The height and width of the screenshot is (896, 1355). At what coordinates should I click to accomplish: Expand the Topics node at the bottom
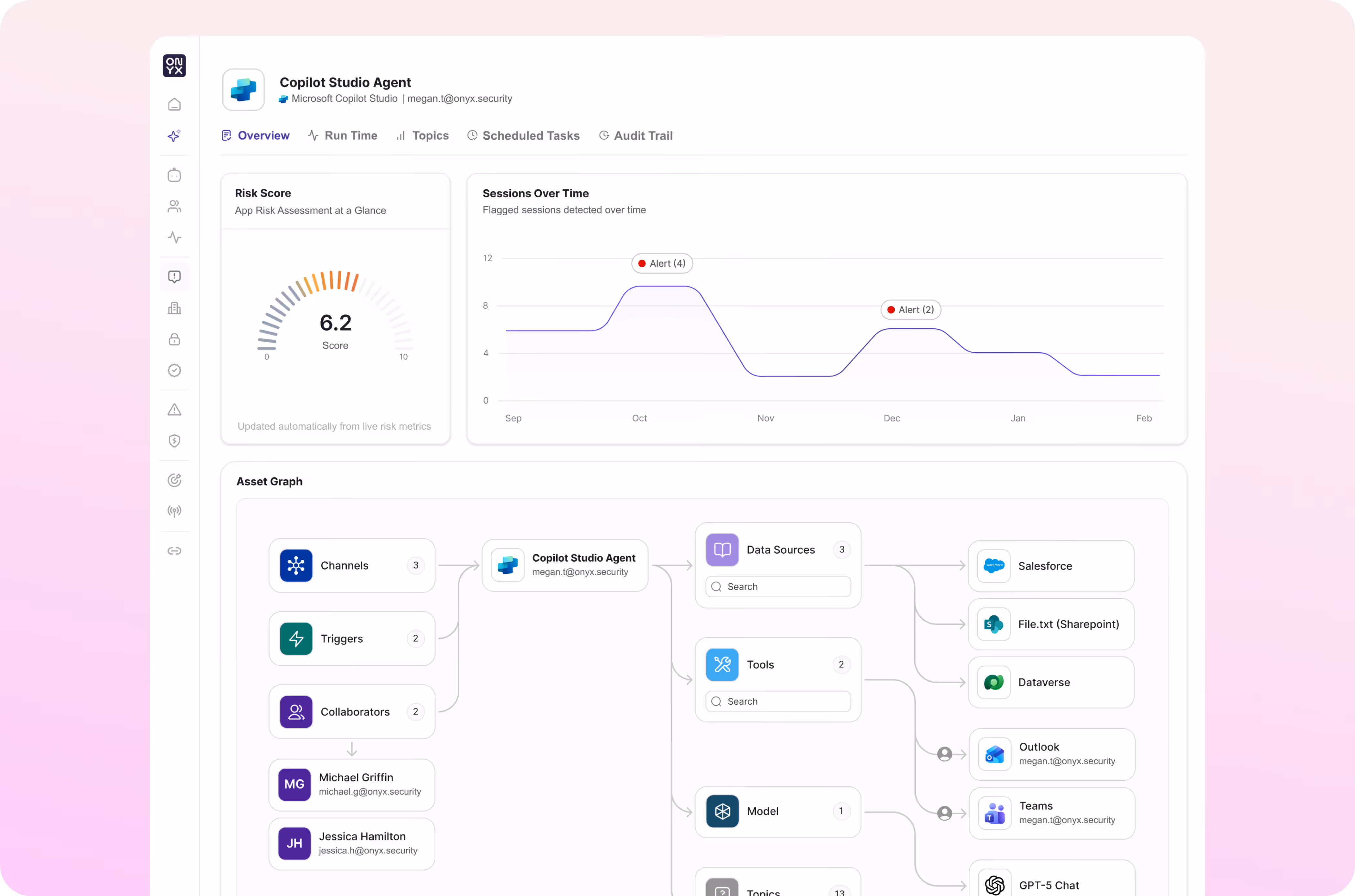pos(778,882)
